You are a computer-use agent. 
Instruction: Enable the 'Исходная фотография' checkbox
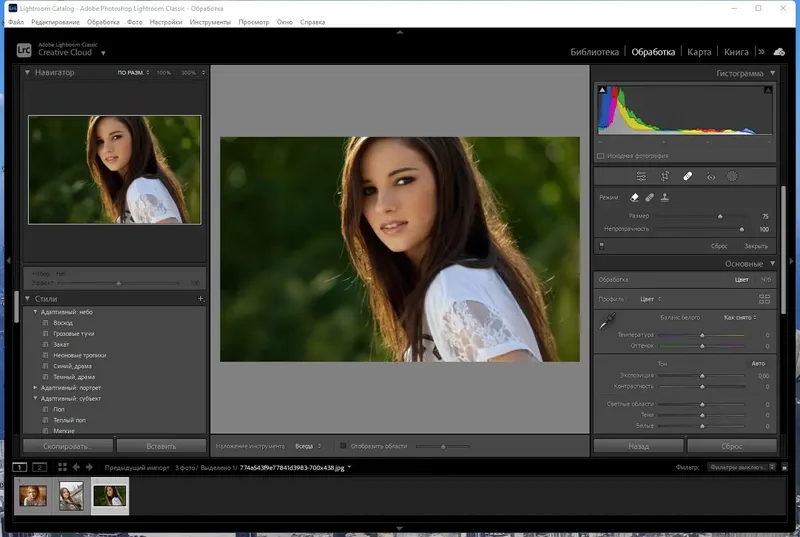tap(600, 156)
